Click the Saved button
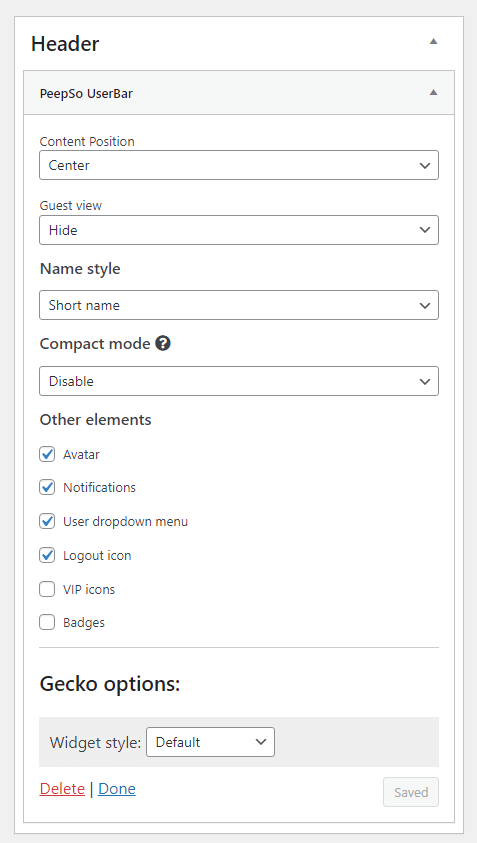 (x=411, y=792)
